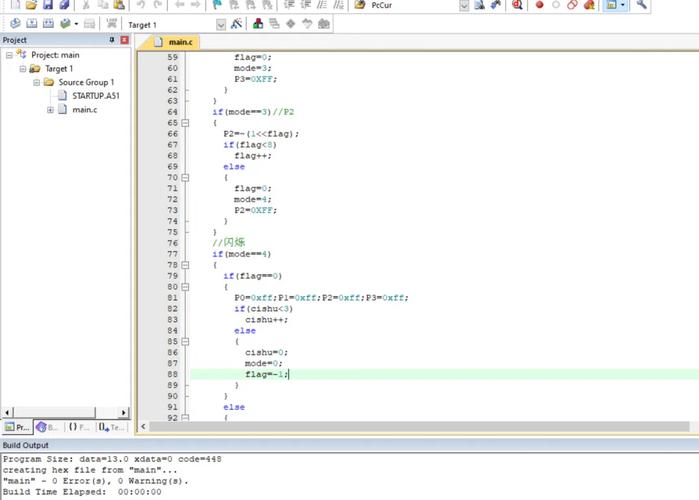Switch to the Books tab in Project panel
This screenshot has width=699, height=500.
pyautogui.click(x=46, y=427)
